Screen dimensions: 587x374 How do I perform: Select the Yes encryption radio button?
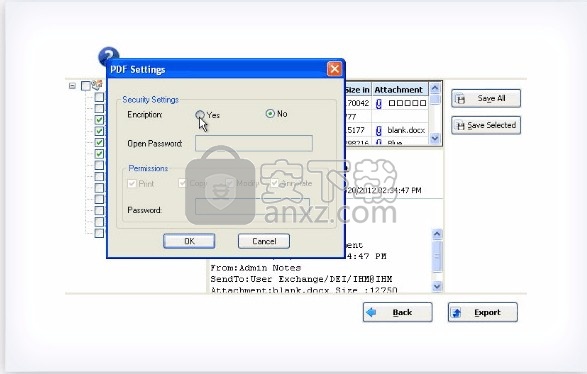pos(200,115)
